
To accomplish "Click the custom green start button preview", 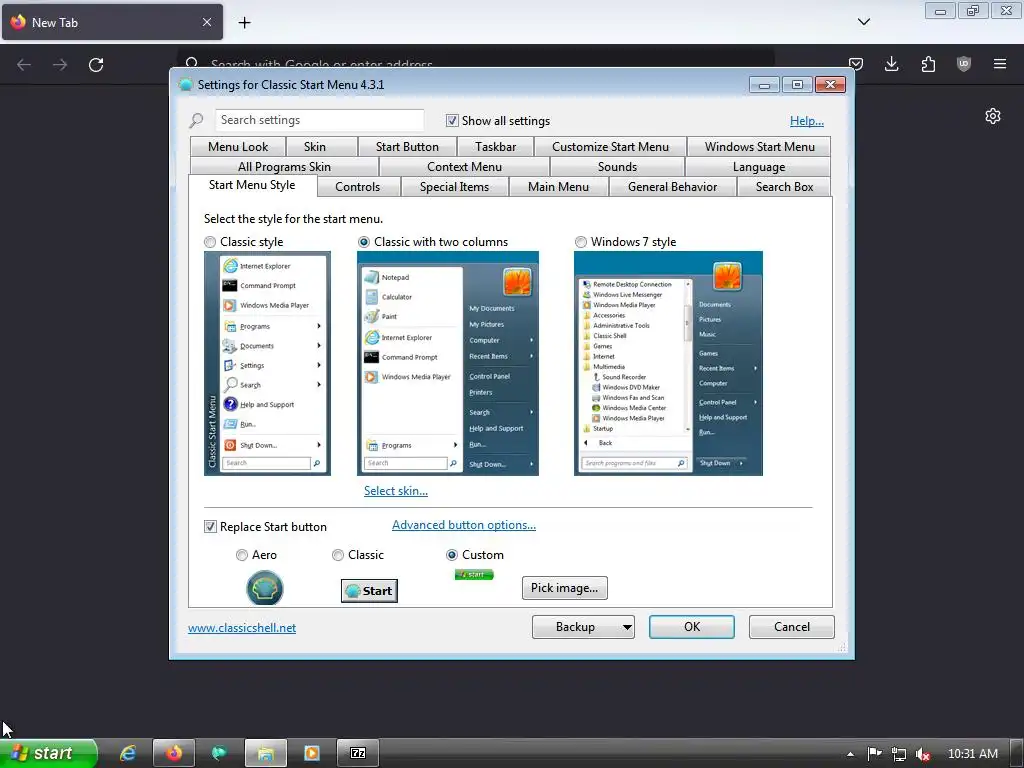I will (x=474, y=575).
